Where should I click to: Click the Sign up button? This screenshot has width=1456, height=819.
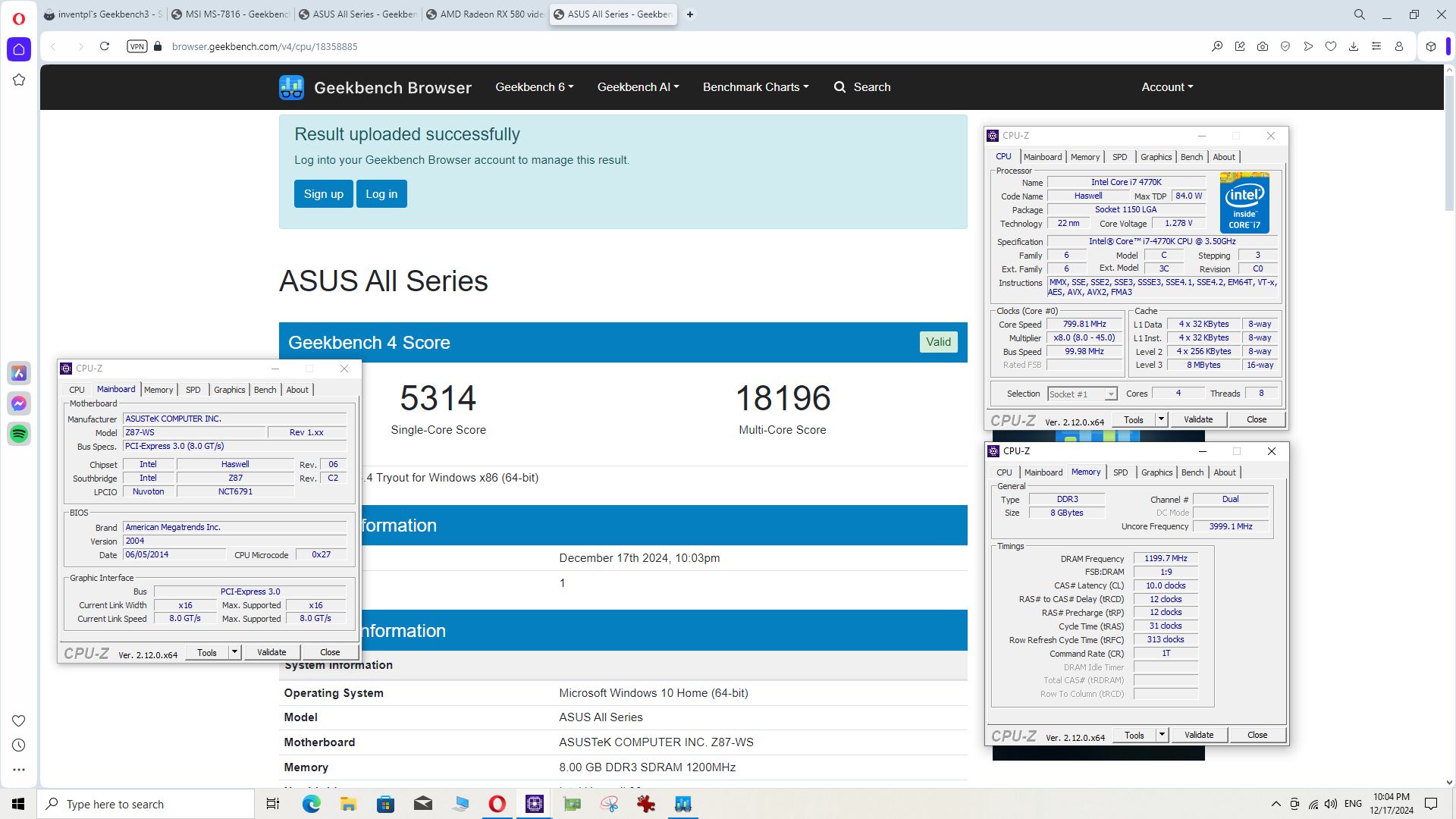point(324,194)
